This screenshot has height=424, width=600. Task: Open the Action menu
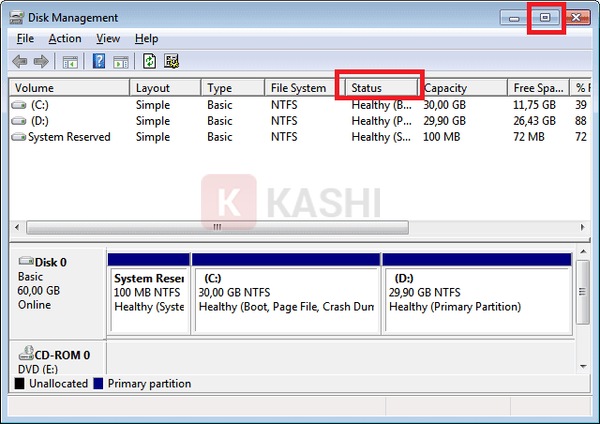(65, 38)
